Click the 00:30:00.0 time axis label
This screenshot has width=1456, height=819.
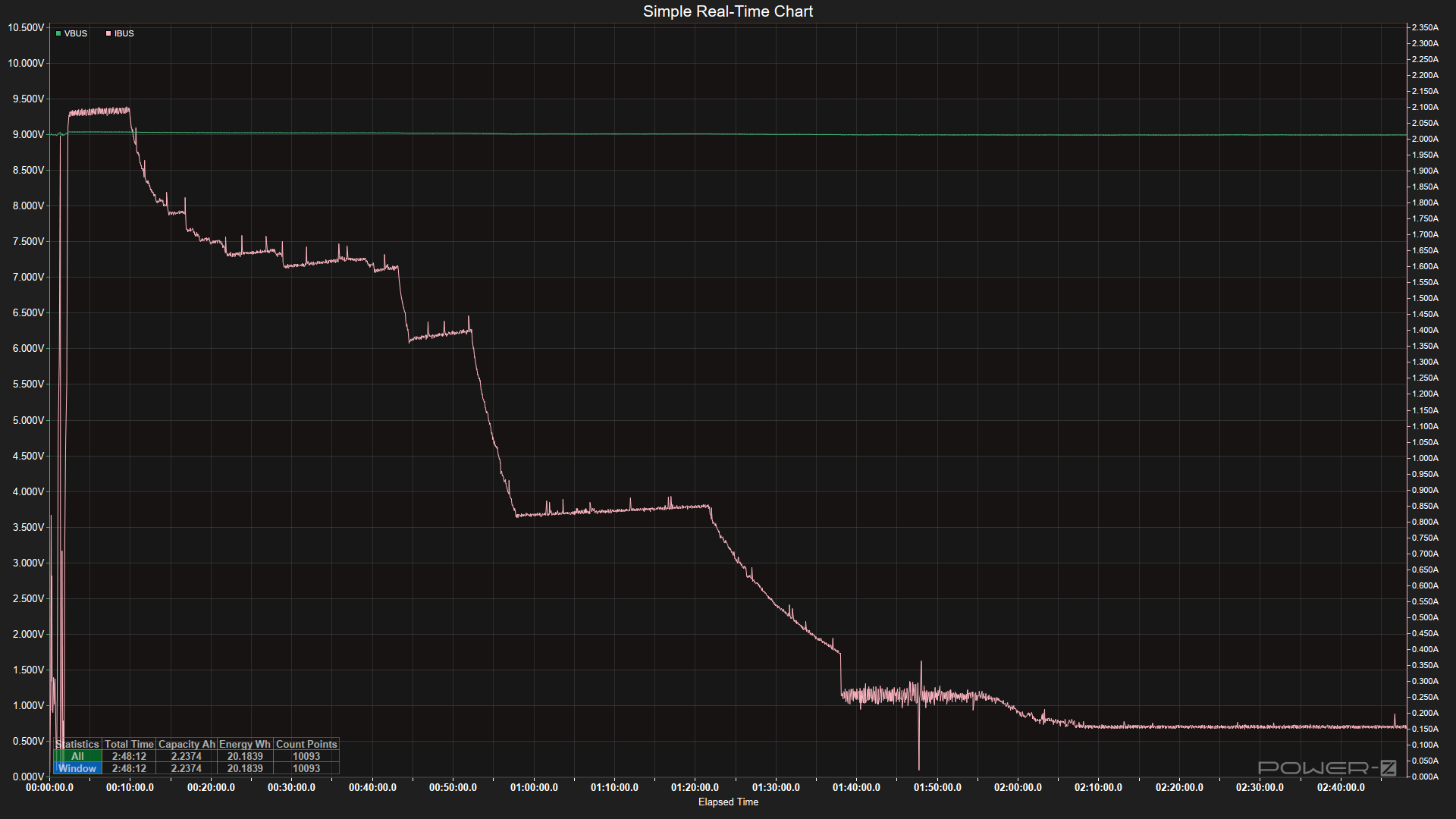[291, 787]
